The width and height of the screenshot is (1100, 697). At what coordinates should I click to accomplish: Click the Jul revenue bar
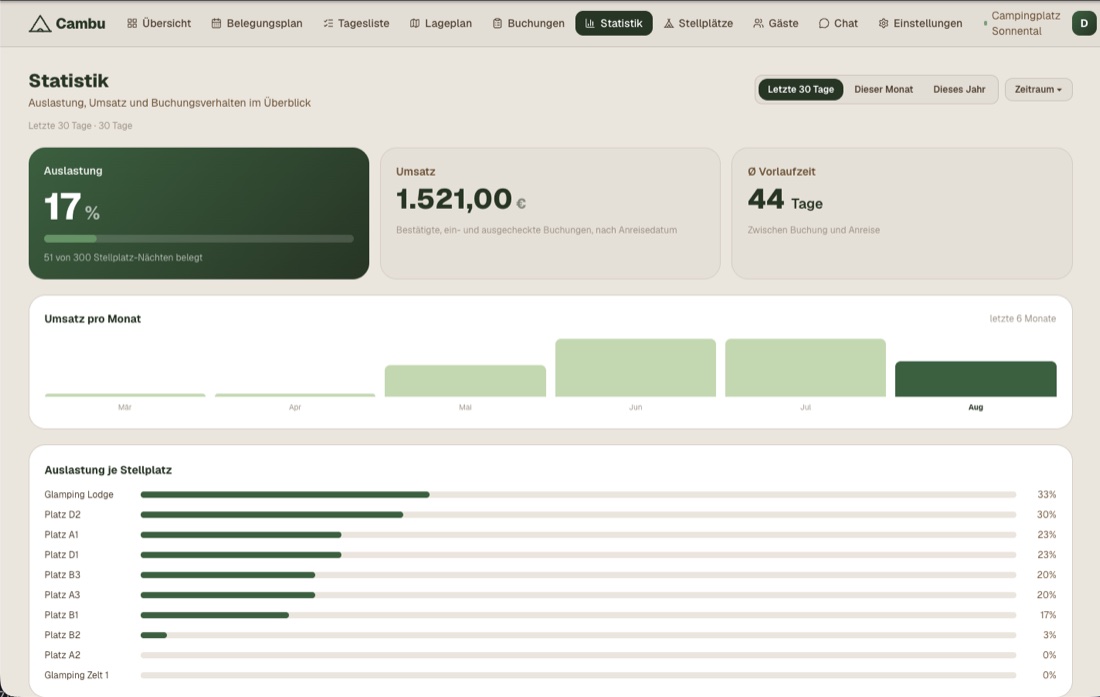[805, 367]
